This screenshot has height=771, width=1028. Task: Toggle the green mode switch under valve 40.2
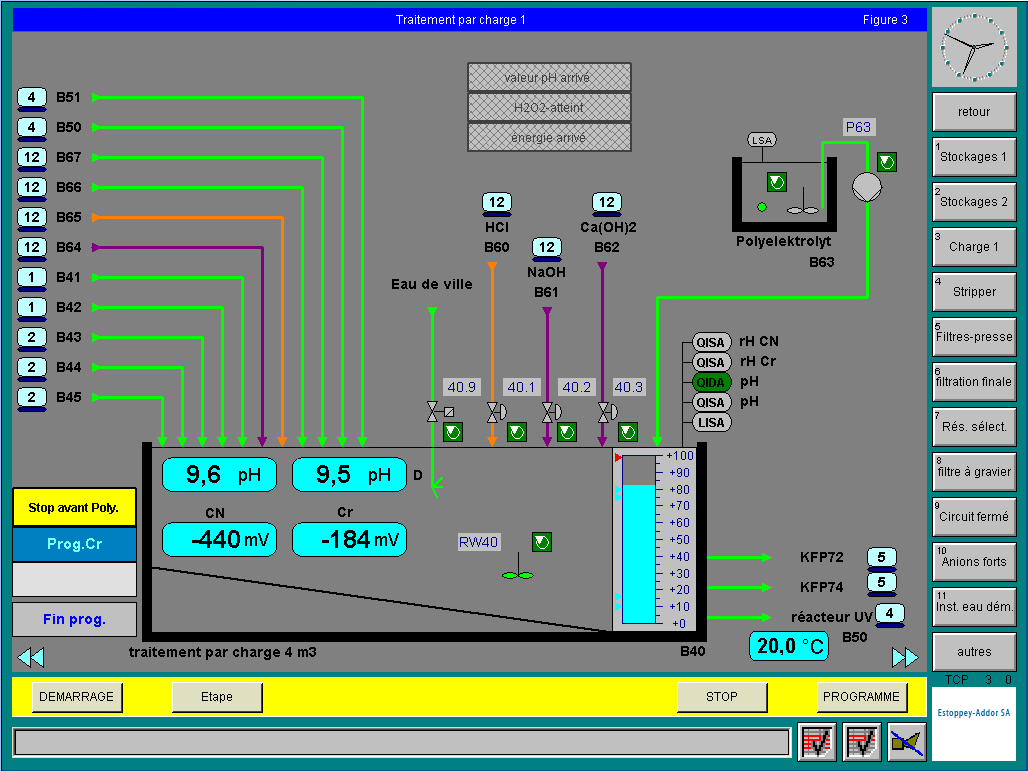(x=566, y=432)
